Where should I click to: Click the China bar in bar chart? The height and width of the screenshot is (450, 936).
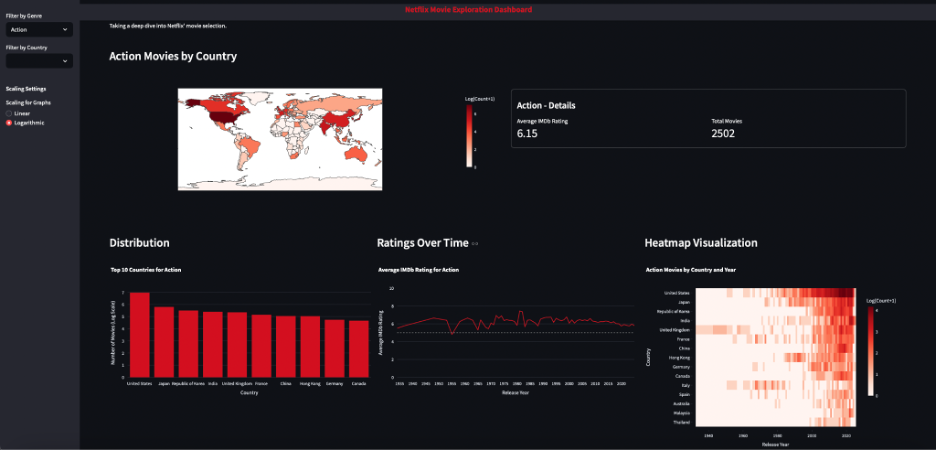click(x=286, y=346)
